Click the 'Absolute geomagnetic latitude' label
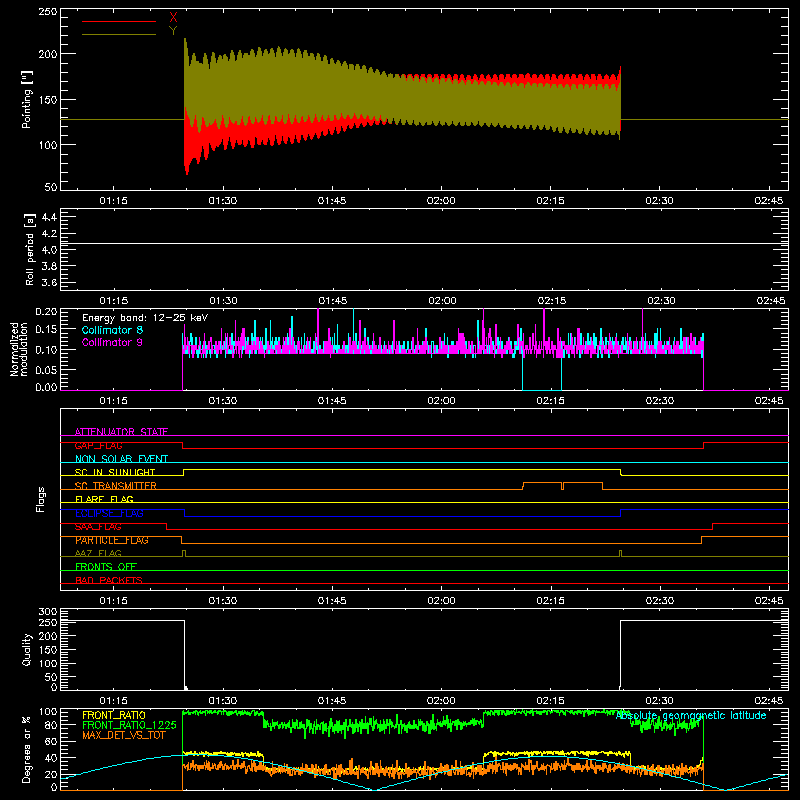The height and width of the screenshot is (800, 800). [691, 715]
